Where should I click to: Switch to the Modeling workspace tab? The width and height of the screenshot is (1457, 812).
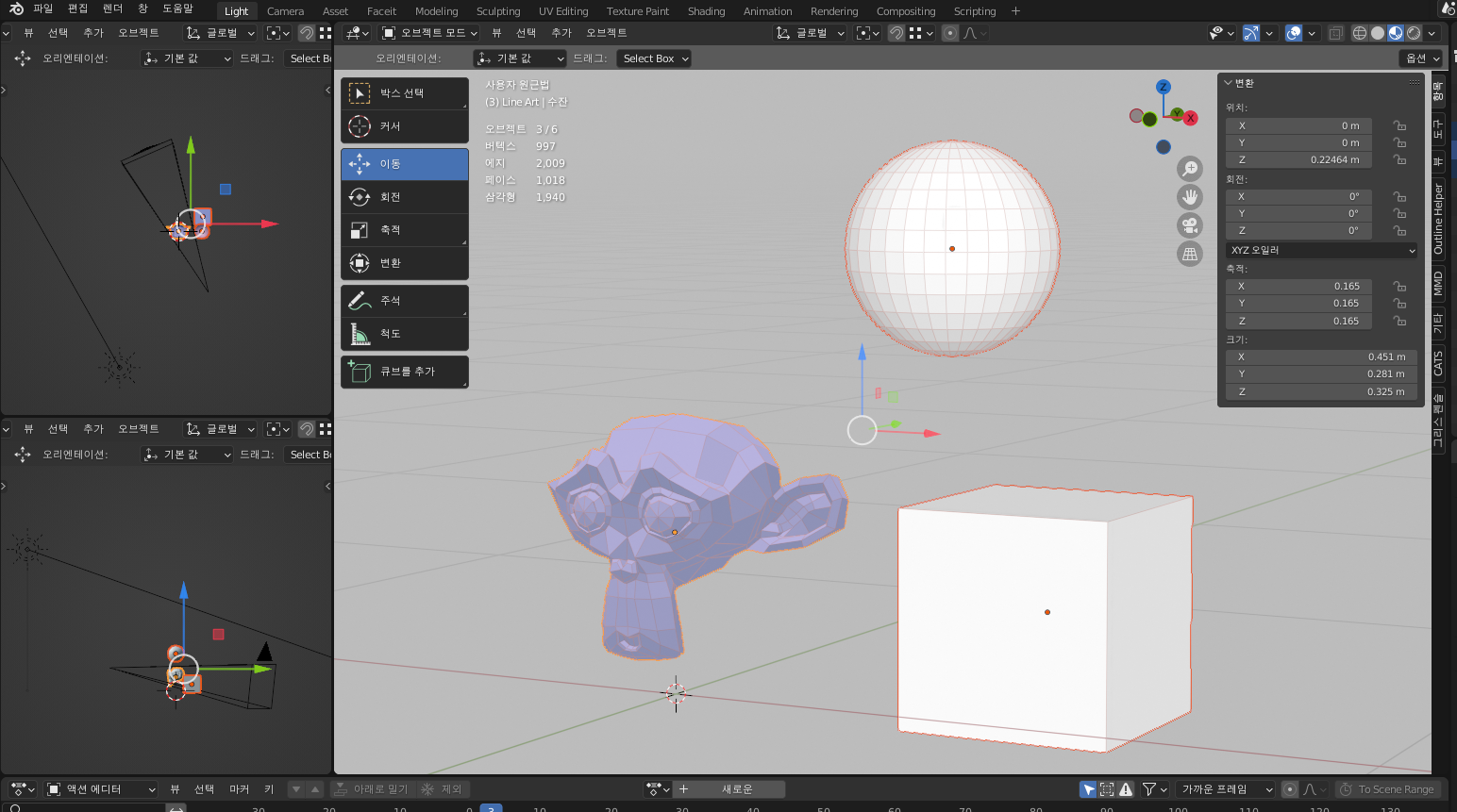click(436, 11)
